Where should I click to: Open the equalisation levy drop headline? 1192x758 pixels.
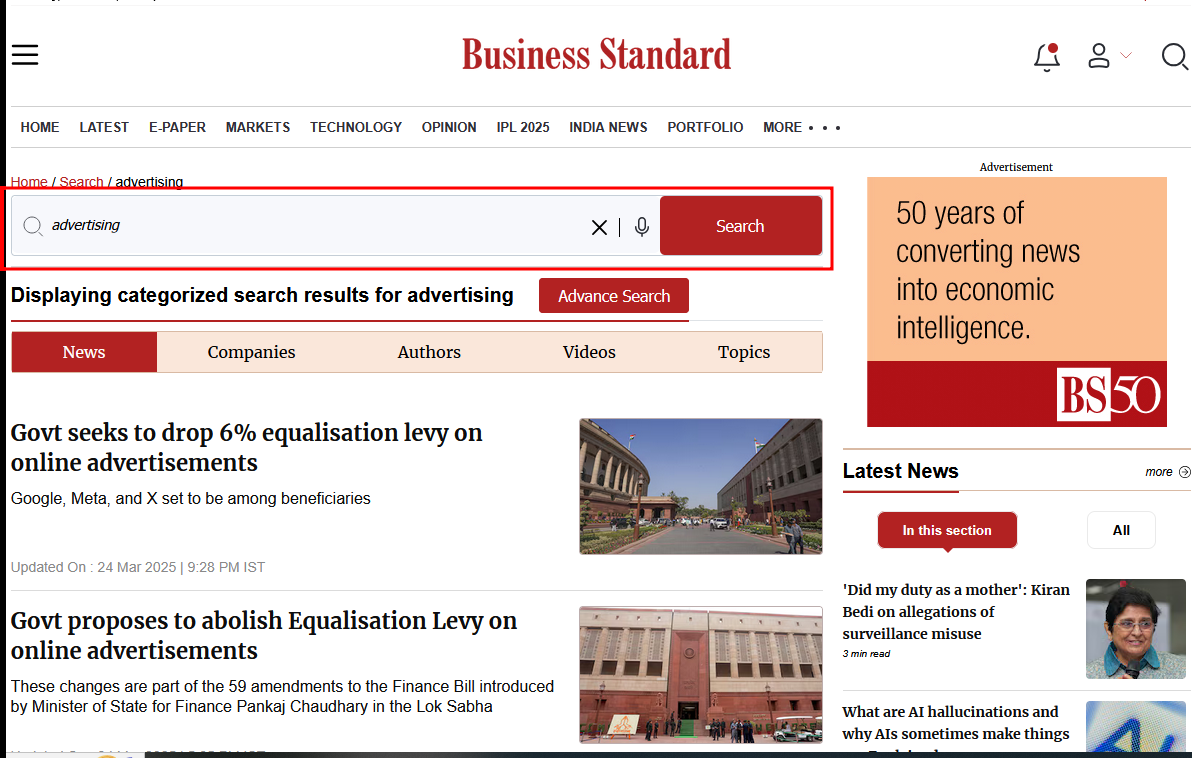246,447
